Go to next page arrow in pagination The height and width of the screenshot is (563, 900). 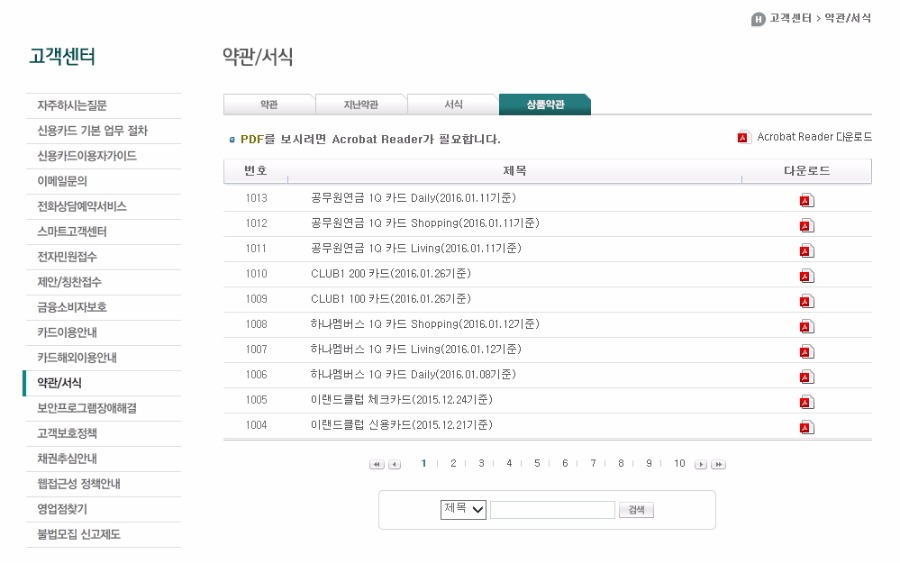(x=700, y=465)
